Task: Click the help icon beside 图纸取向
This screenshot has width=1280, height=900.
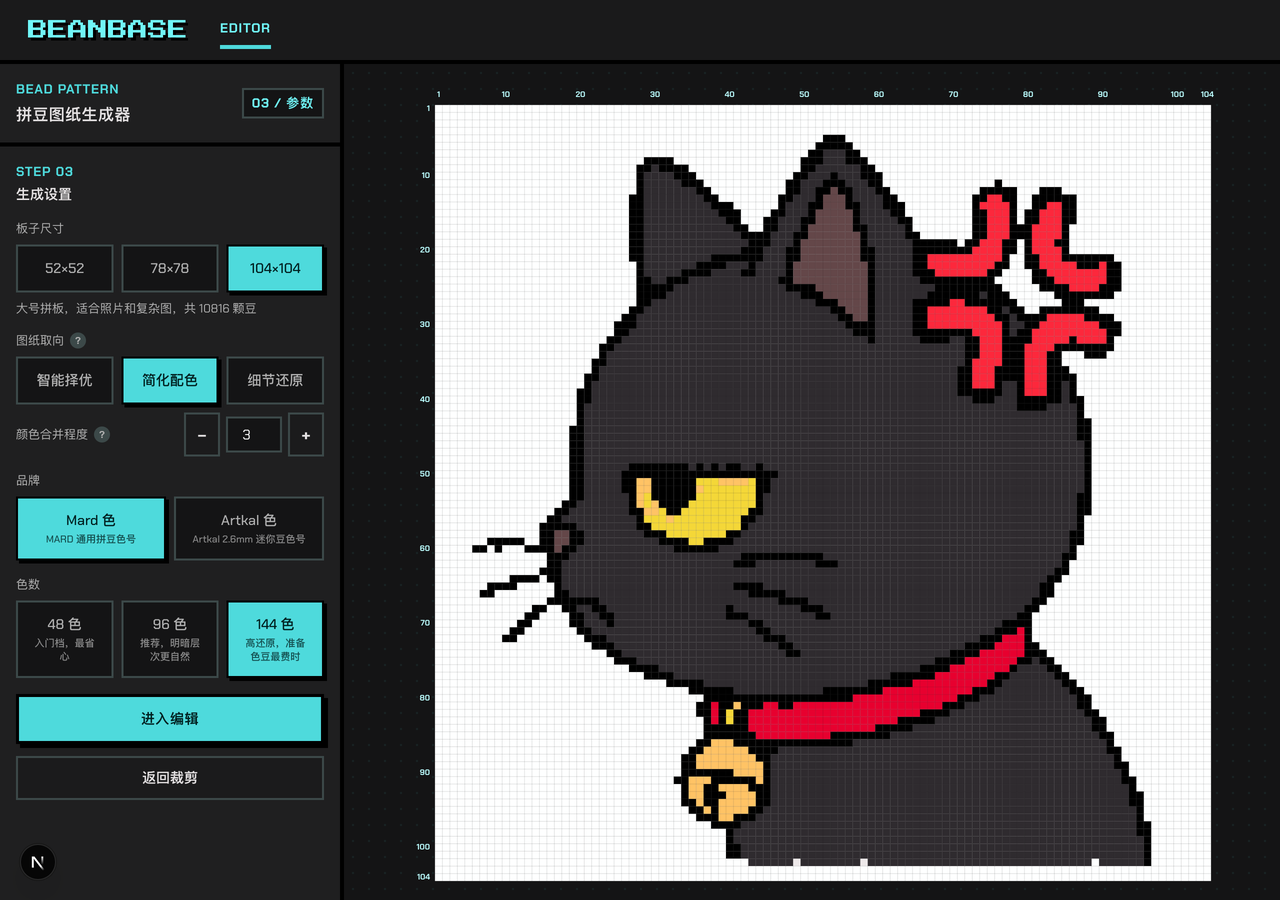Action: [x=78, y=341]
